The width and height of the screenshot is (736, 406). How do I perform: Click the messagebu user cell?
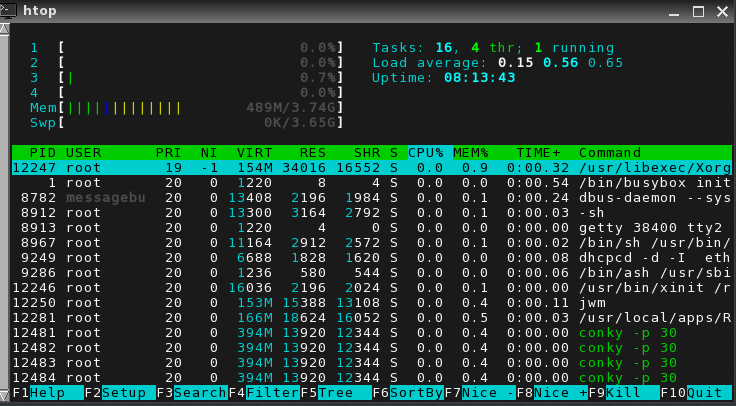coord(106,198)
